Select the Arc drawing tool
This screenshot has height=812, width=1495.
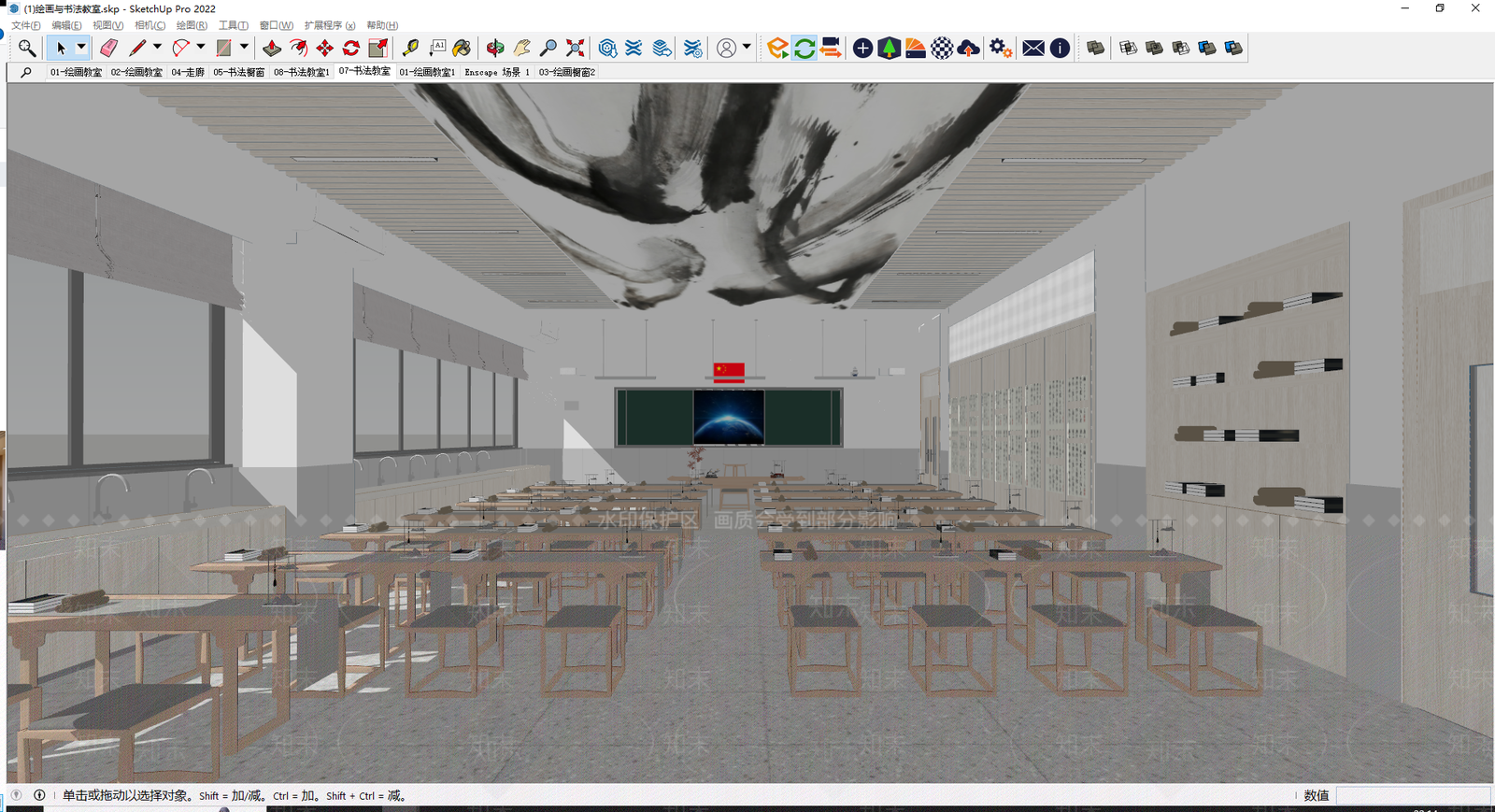coord(180,48)
